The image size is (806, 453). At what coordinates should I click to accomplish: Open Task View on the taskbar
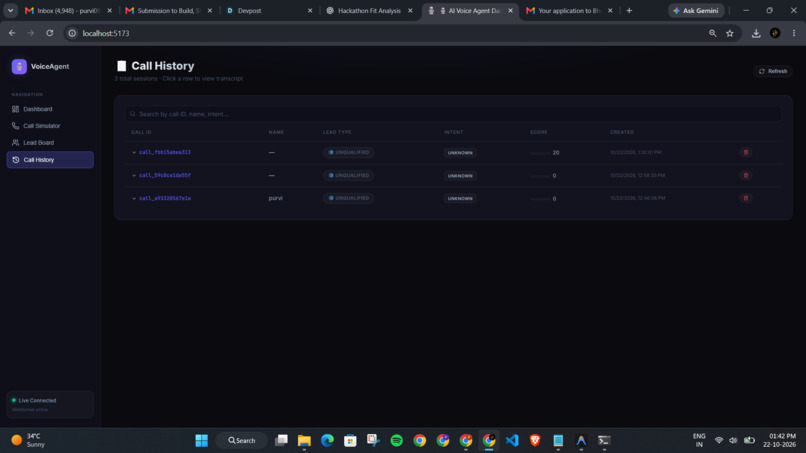tap(281, 441)
